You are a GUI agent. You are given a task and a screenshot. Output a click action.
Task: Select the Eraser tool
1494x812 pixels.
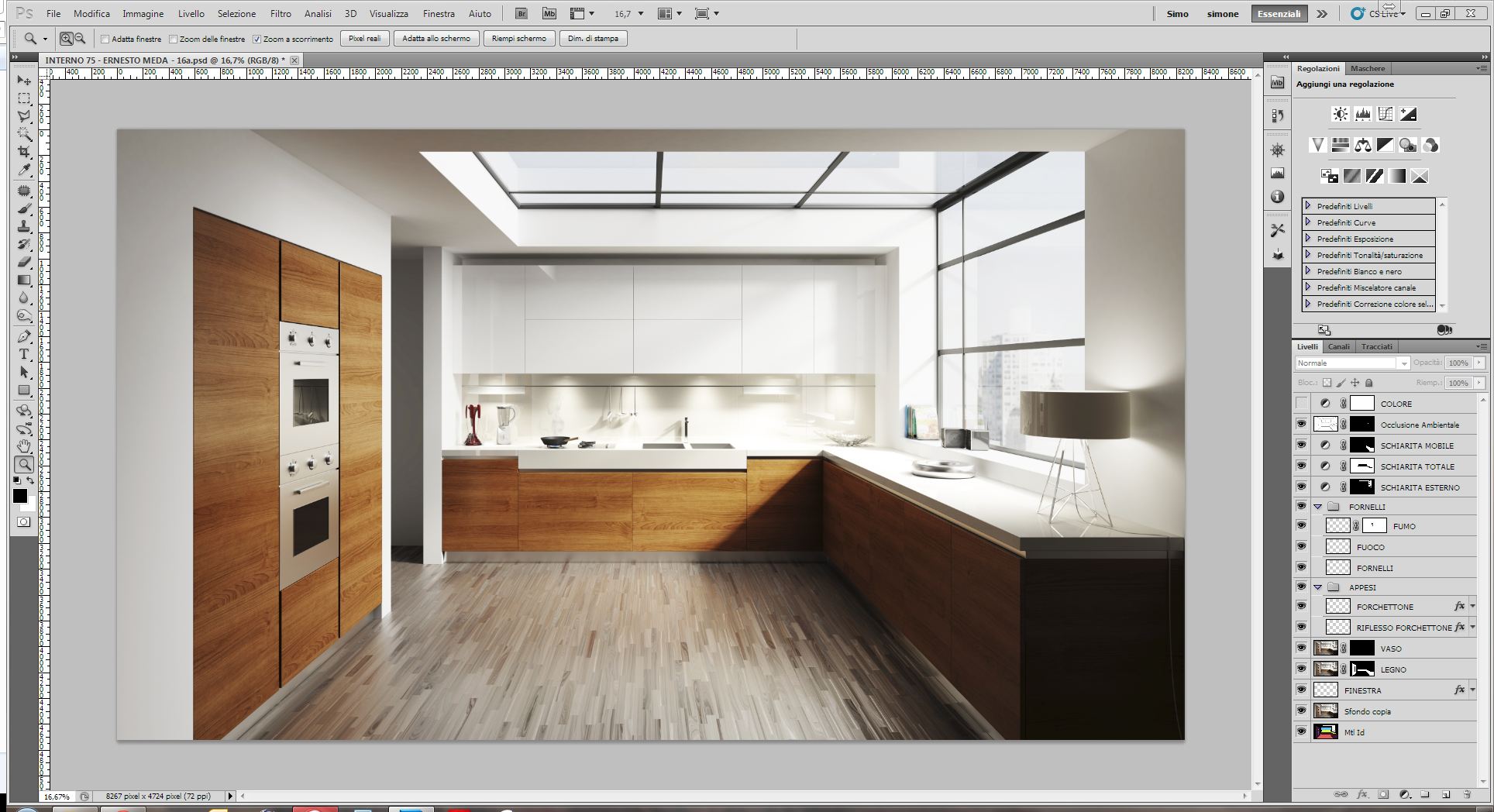click(24, 262)
